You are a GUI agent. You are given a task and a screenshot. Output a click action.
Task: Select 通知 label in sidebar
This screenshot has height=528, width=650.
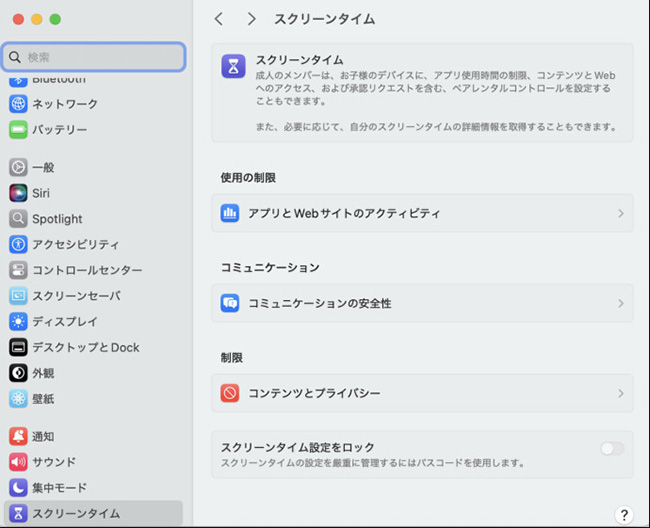43,436
